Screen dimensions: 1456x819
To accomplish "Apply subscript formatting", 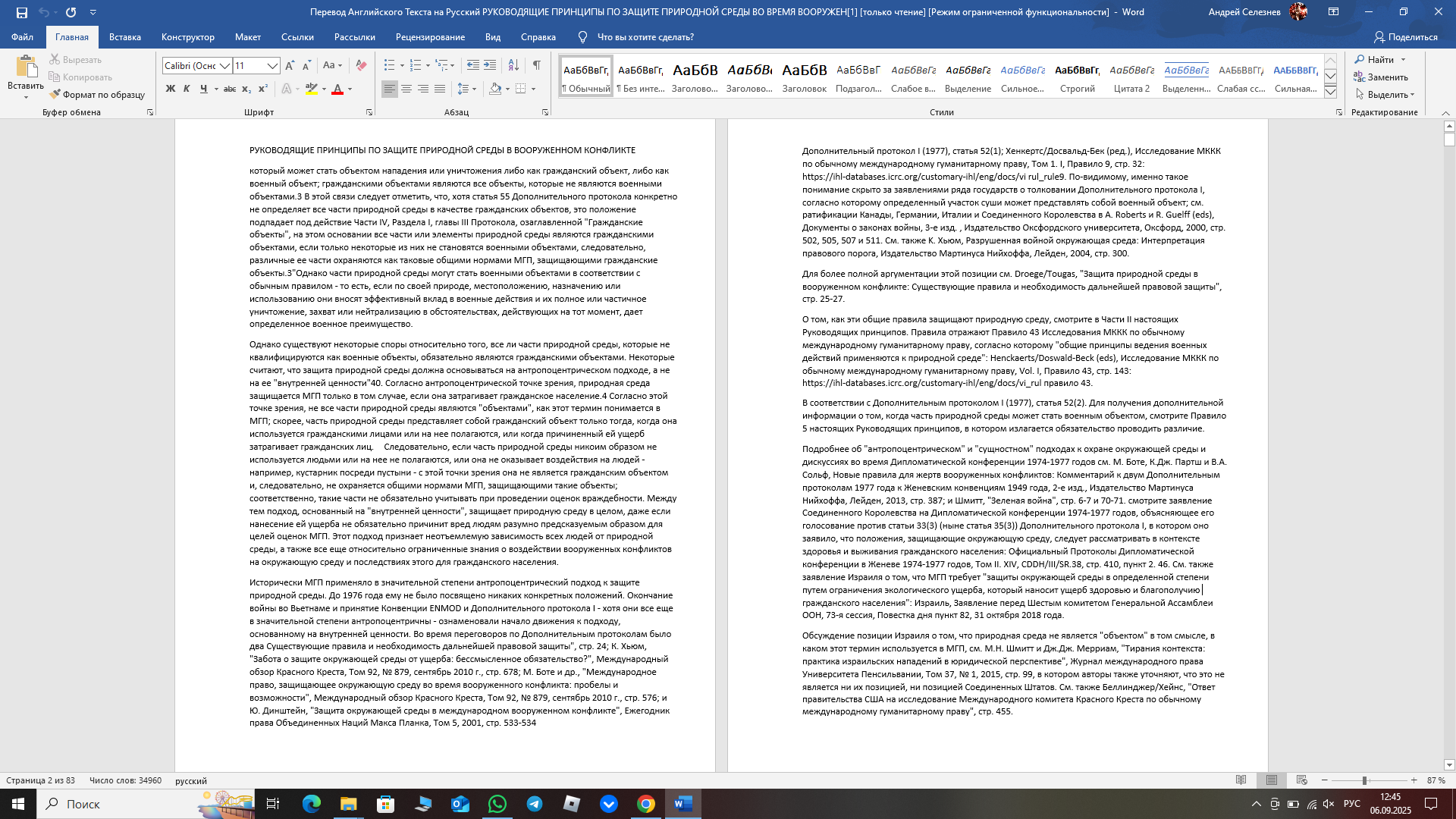I will coord(246,89).
